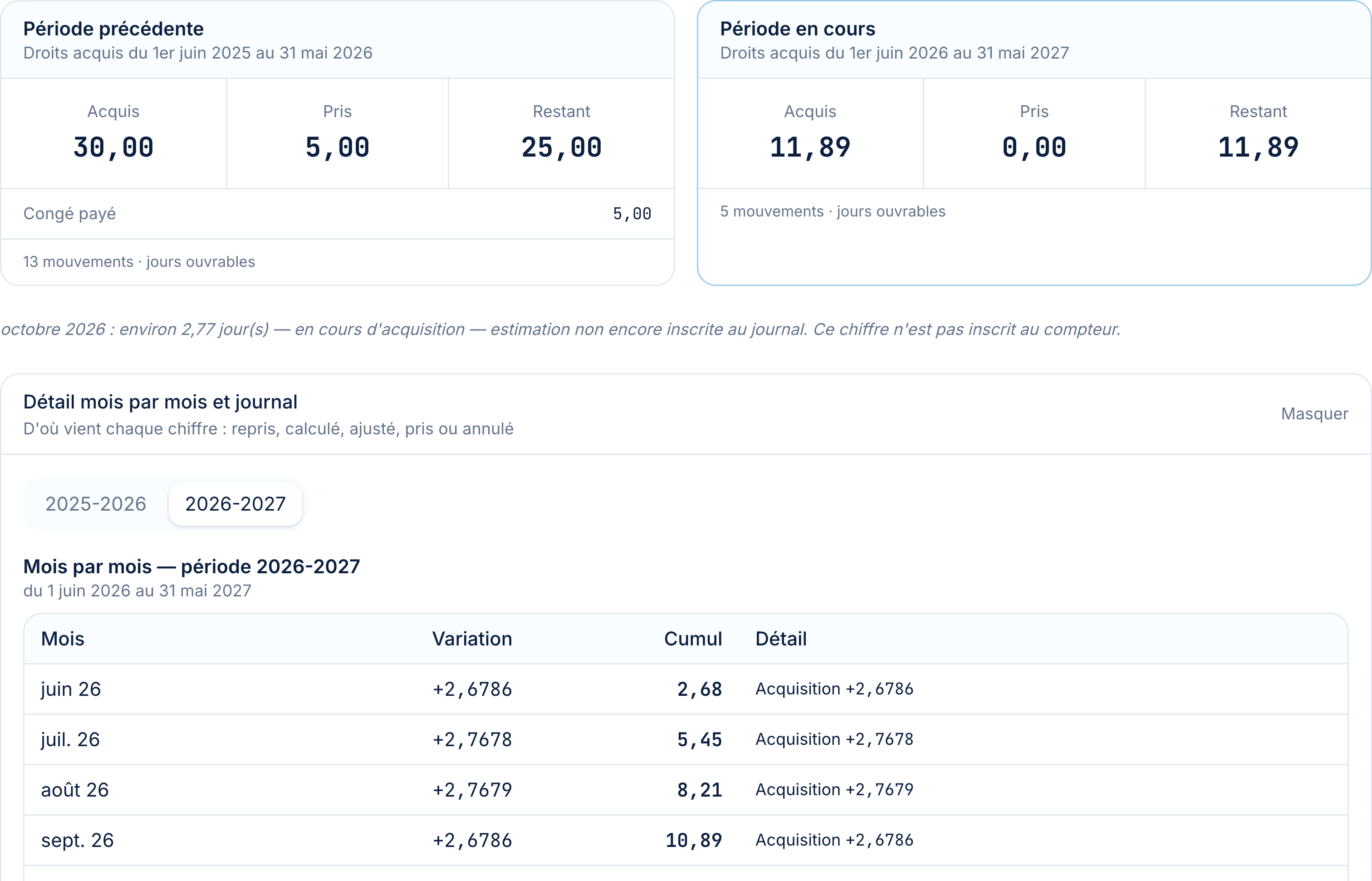This screenshot has height=881, width=1372.
Task: Switch to the 2025-2026 period tab
Action: point(95,504)
